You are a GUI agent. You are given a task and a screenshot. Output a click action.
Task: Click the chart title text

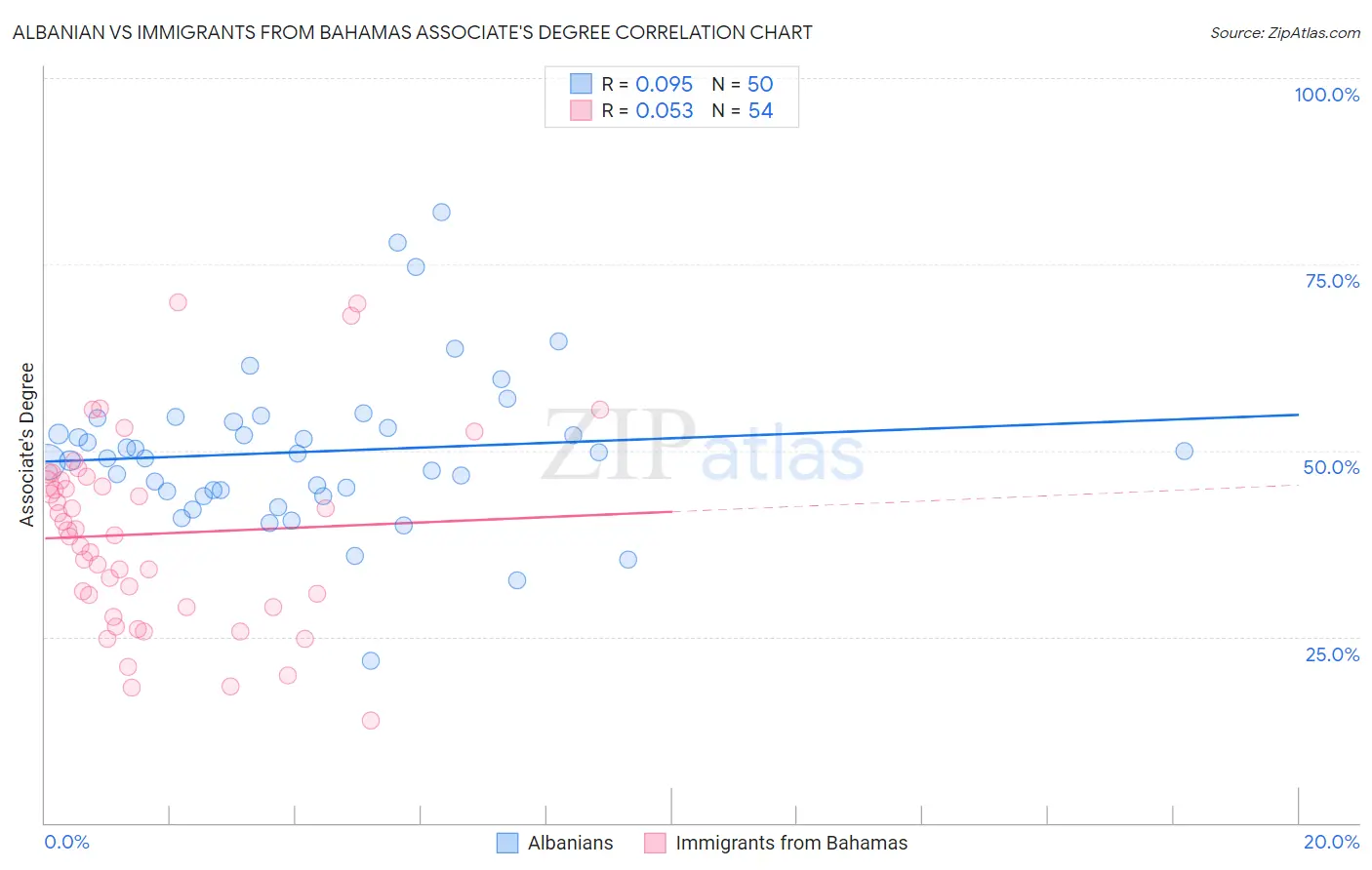coord(412,33)
